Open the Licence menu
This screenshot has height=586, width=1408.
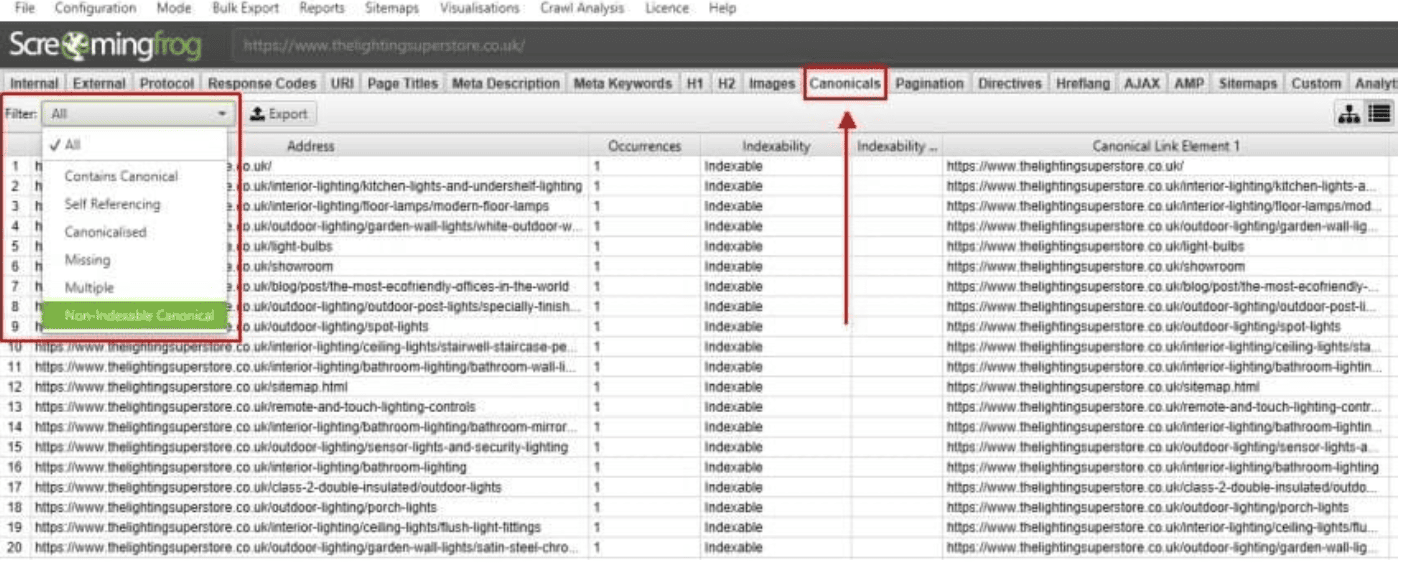[667, 8]
